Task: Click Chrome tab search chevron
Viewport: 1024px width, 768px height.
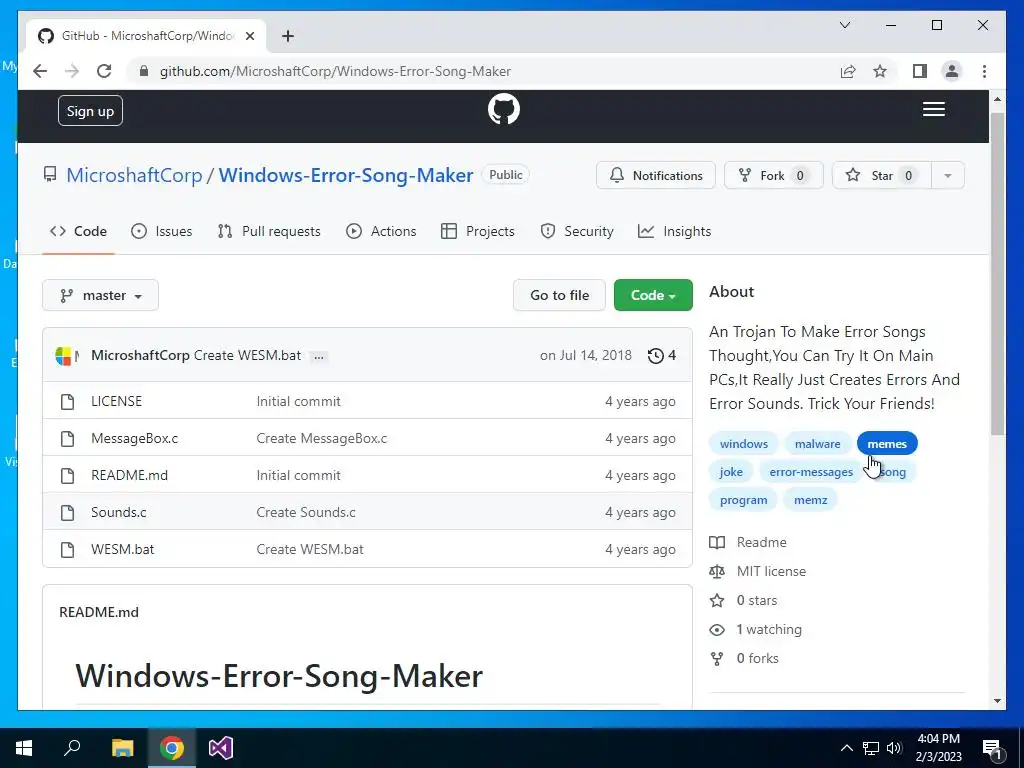Action: pyautogui.click(x=845, y=25)
